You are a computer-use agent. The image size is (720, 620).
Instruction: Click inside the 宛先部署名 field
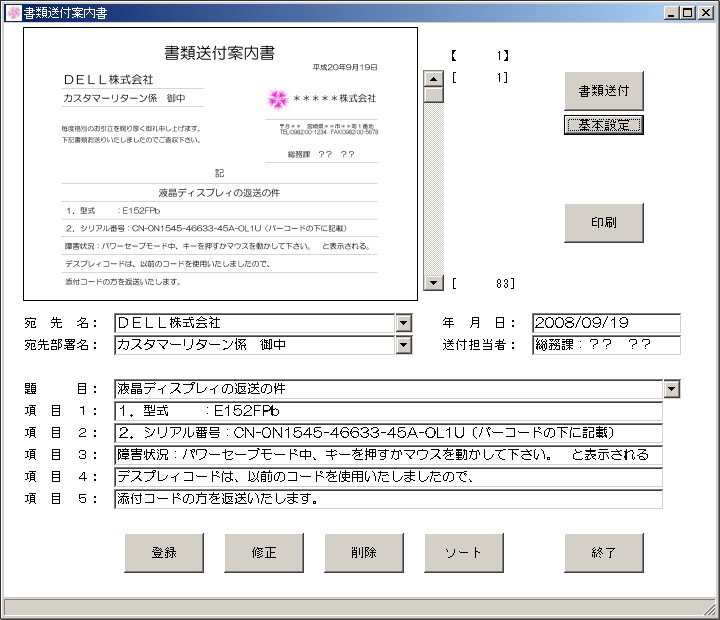(255, 345)
